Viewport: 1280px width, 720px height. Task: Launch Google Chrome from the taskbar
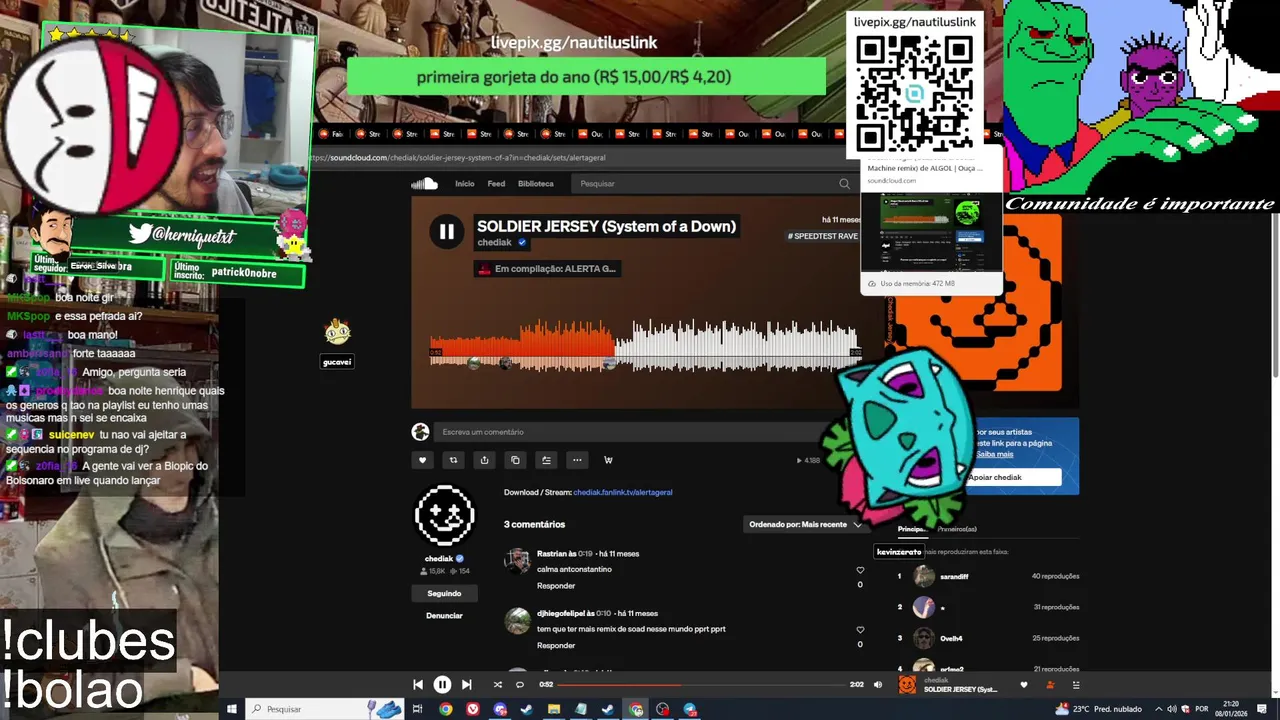pos(445,709)
